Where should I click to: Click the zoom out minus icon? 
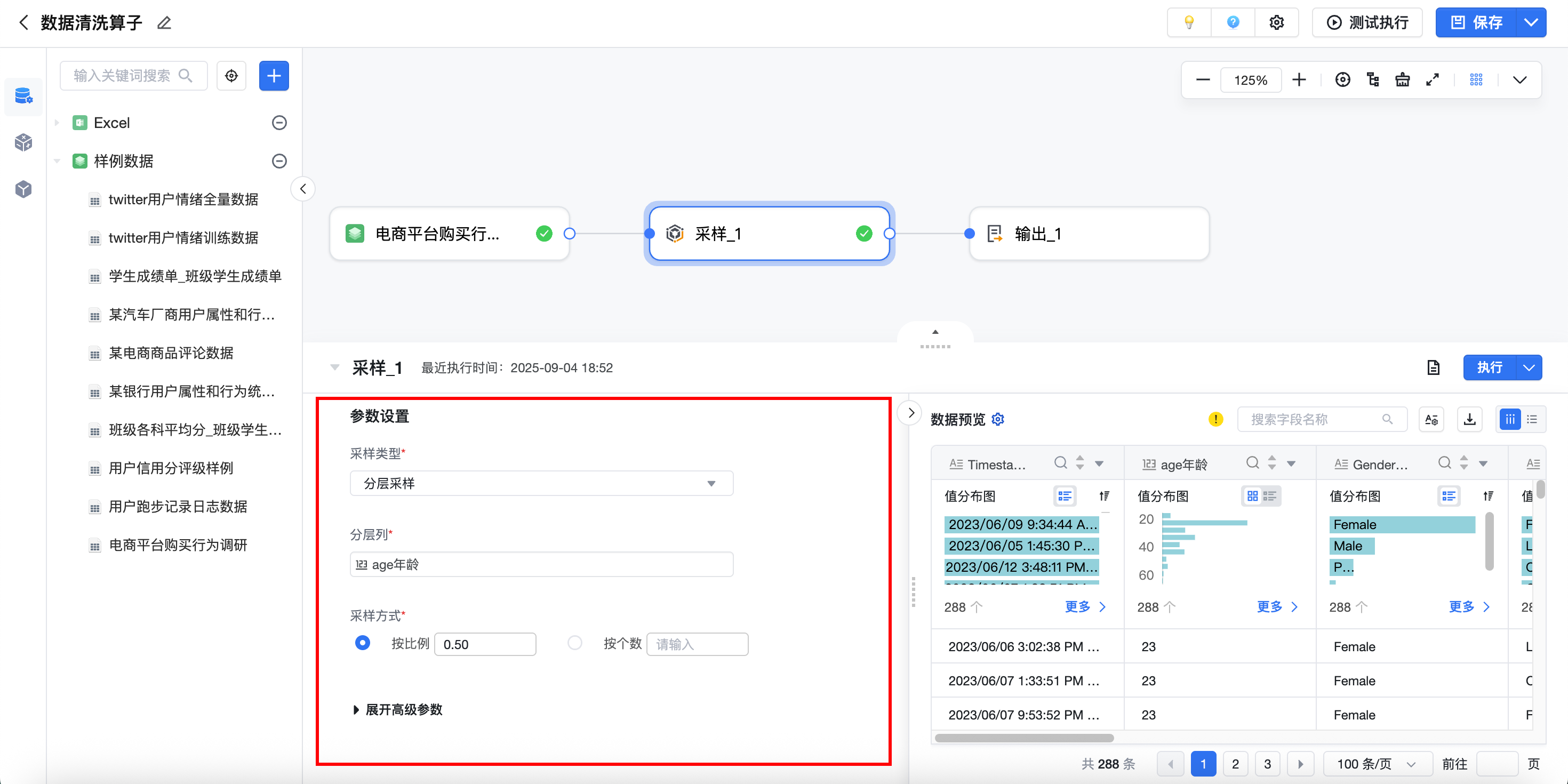1202,80
